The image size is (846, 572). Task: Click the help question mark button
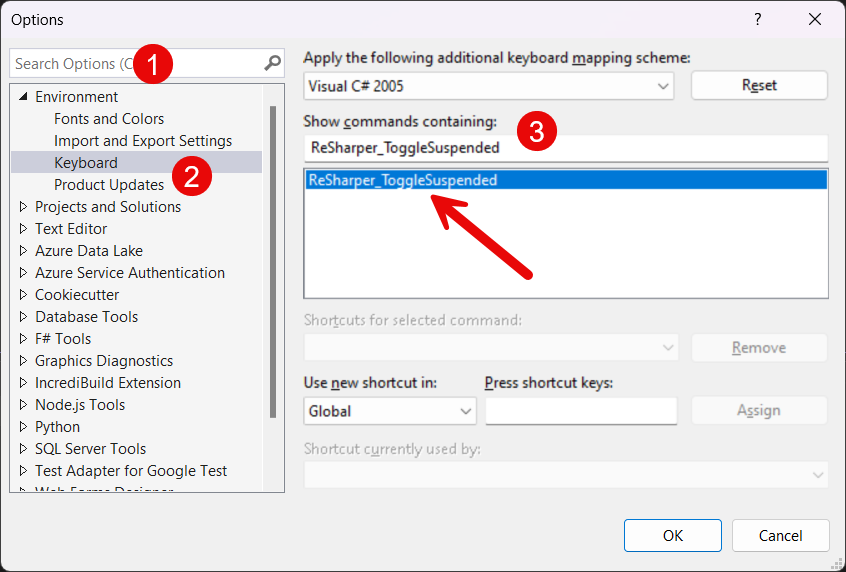coord(758,19)
